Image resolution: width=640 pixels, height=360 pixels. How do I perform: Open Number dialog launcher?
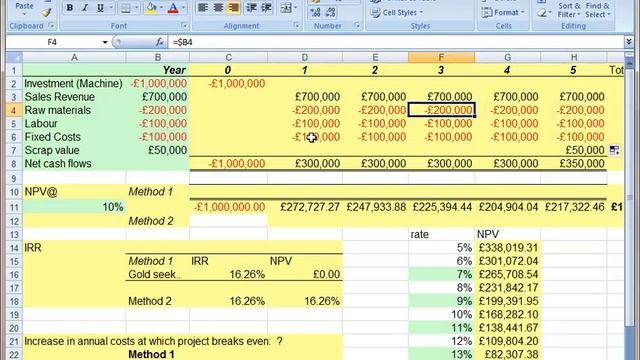357,26
